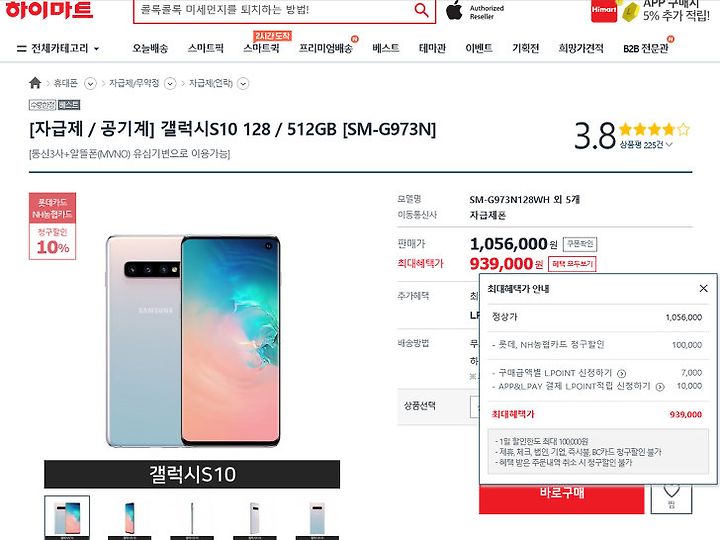Select the 이벤트 menu item

[479, 48]
